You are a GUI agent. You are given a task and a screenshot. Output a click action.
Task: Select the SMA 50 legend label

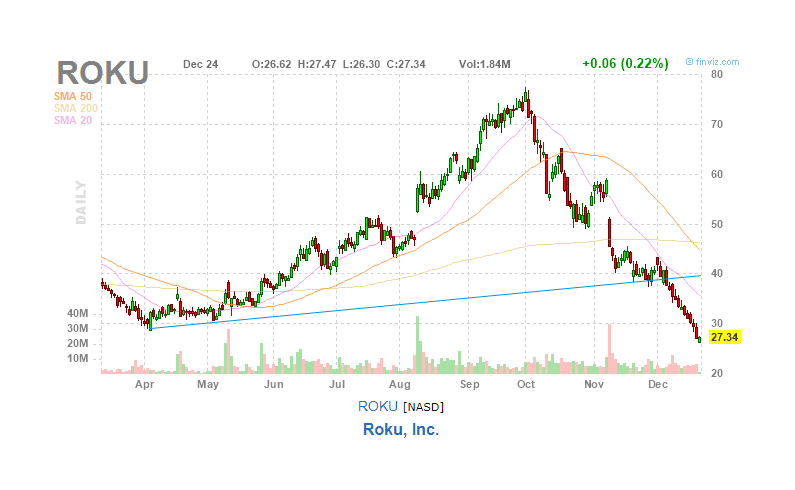(73, 96)
